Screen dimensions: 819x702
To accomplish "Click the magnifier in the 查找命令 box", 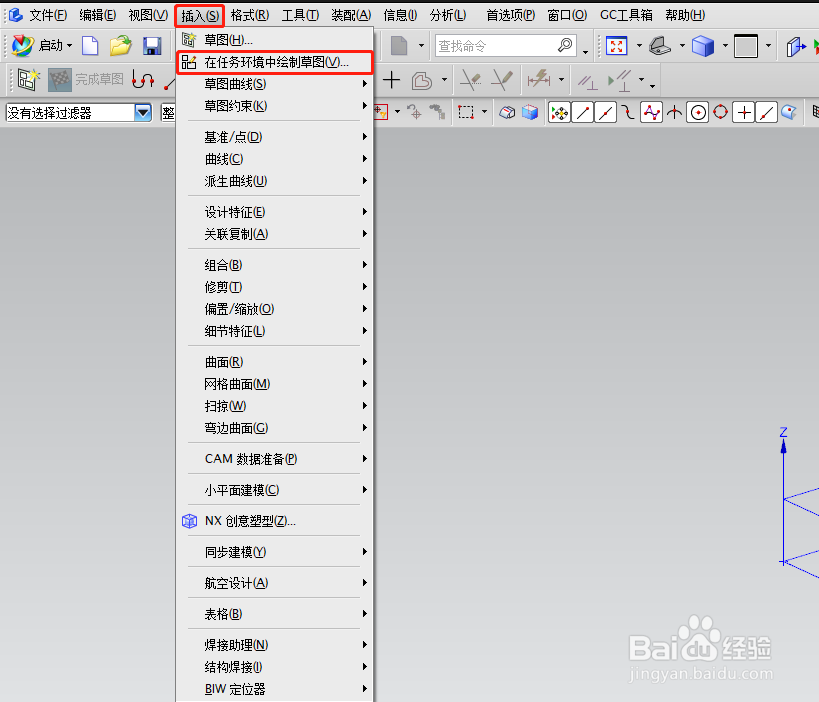I will click(x=565, y=45).
